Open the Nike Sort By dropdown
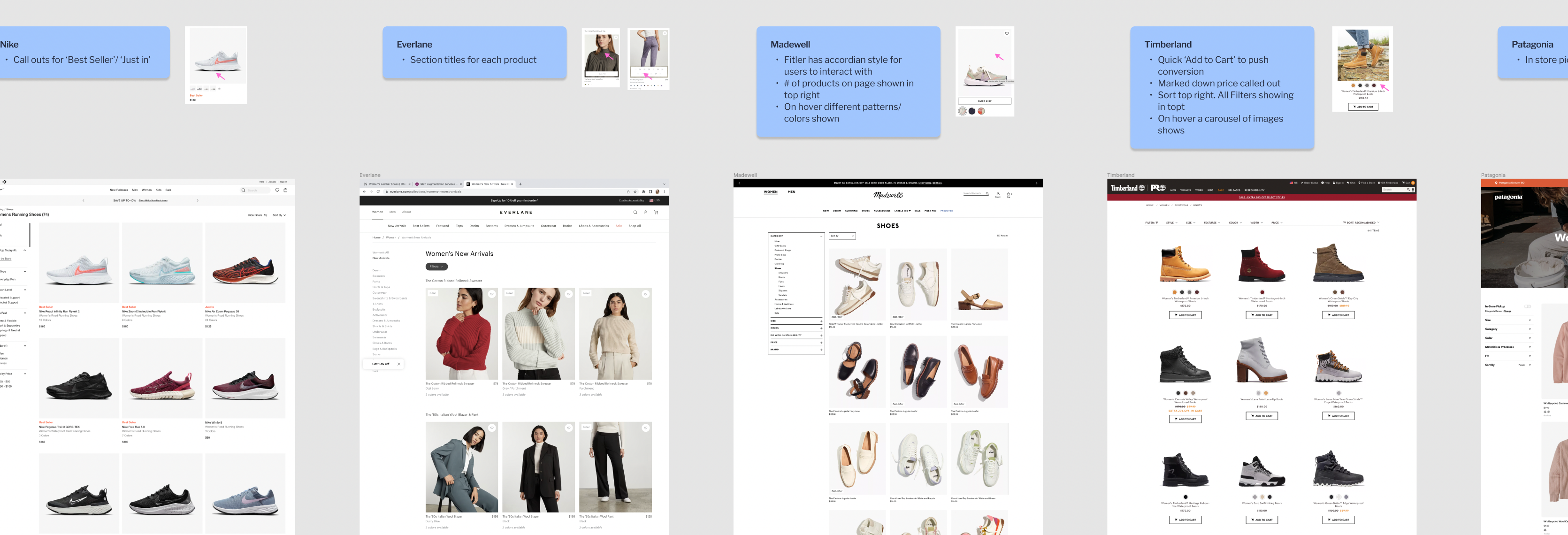Screen dimensions: 1568x535 pos(279,215)
